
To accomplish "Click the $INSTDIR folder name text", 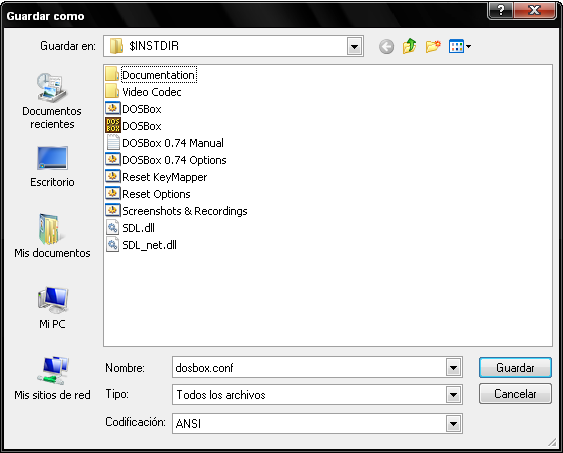I will coord(154,46).
